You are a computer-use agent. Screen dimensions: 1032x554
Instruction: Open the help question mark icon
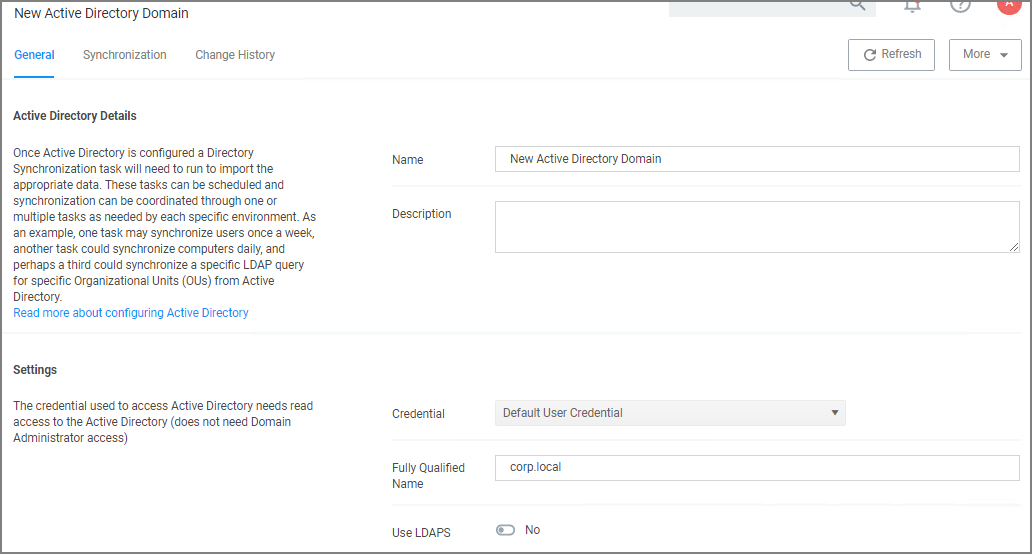960,5
